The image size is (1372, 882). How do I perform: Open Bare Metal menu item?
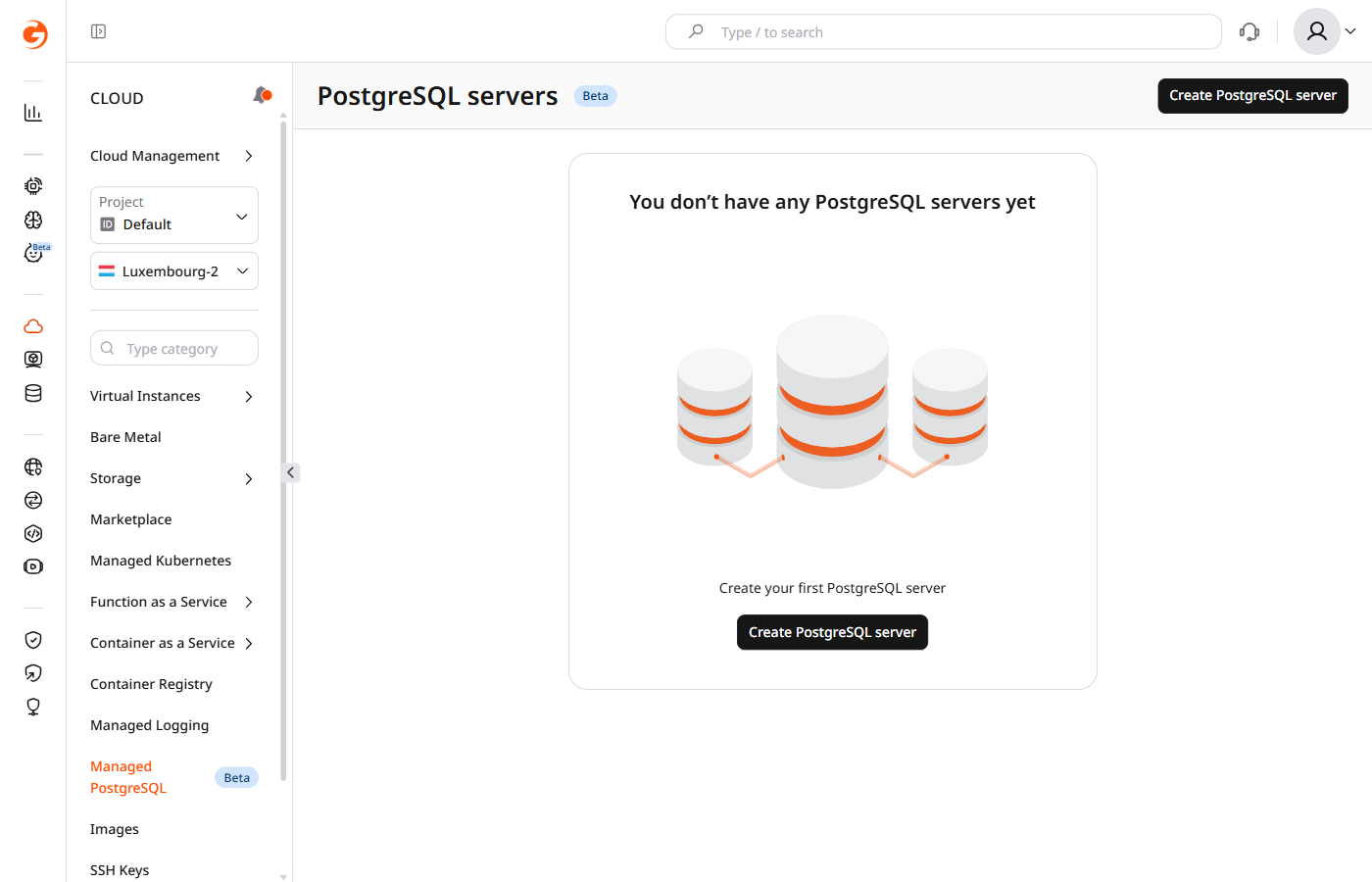[125, 437]
